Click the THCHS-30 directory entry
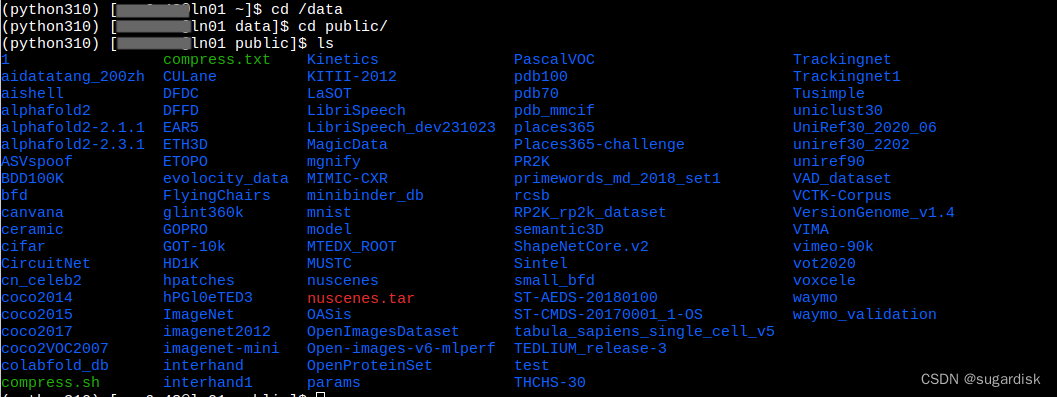1057x397 pixels. 549,382
